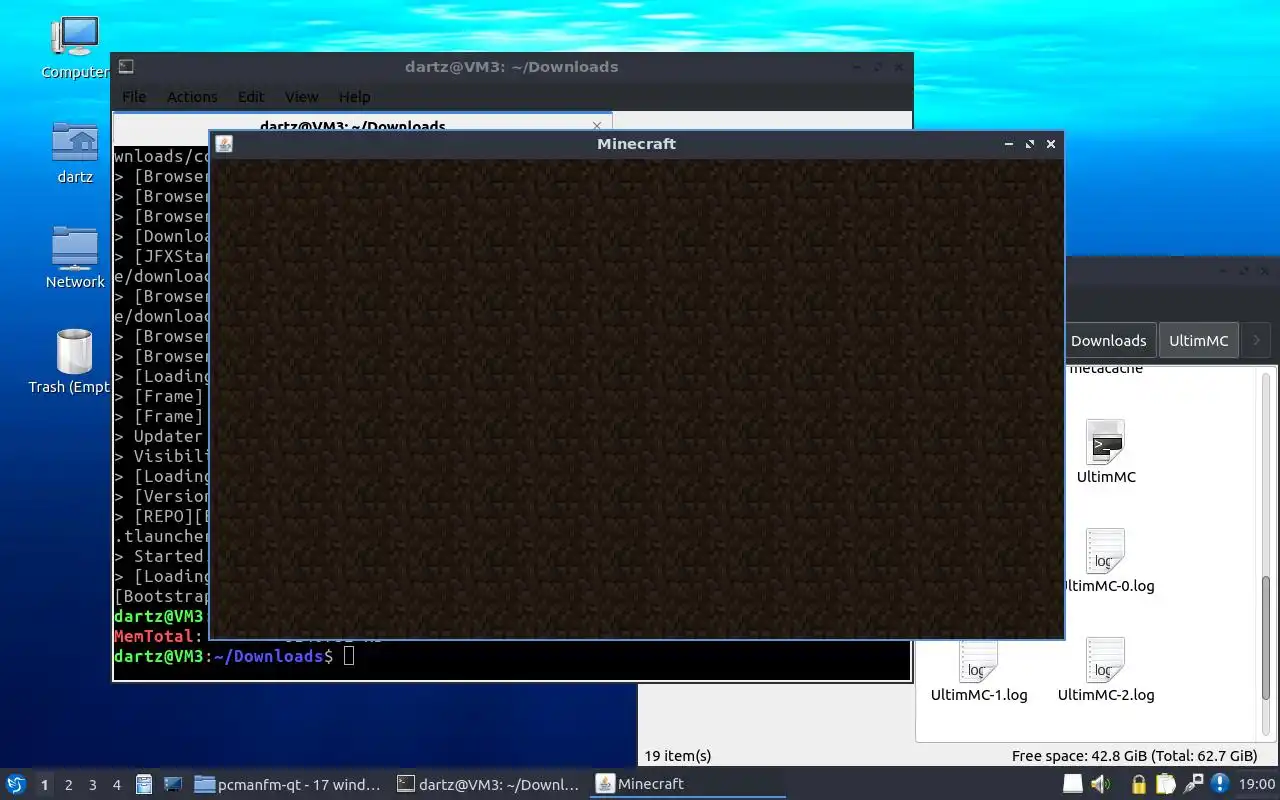Click the padlock tray icon
Screen dimensions: 1280x800
[x=1139, y=784]
